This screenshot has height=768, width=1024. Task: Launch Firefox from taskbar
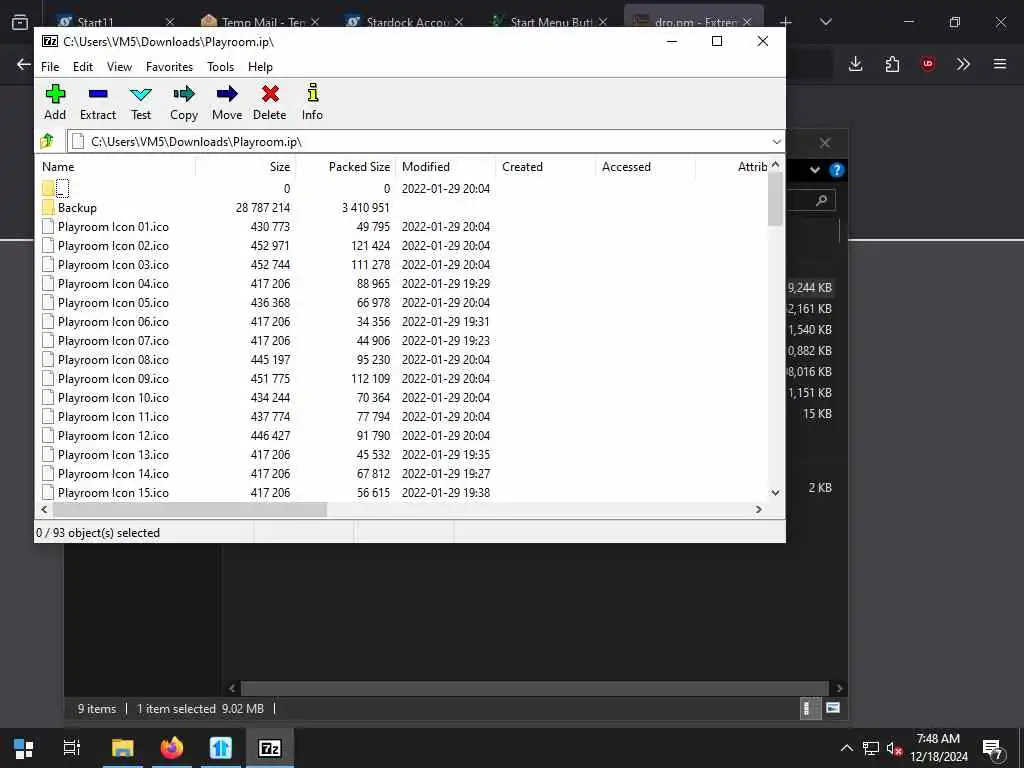[172, 748]
